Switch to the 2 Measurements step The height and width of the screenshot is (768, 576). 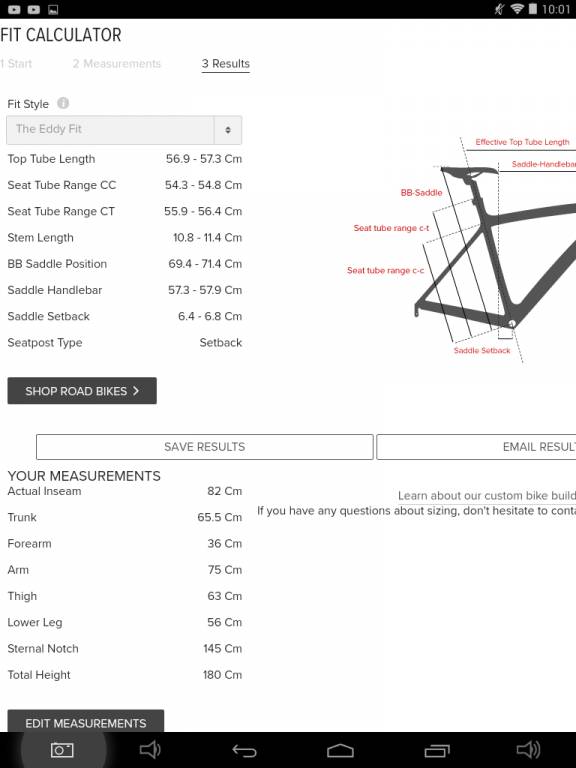pos(117,64)
